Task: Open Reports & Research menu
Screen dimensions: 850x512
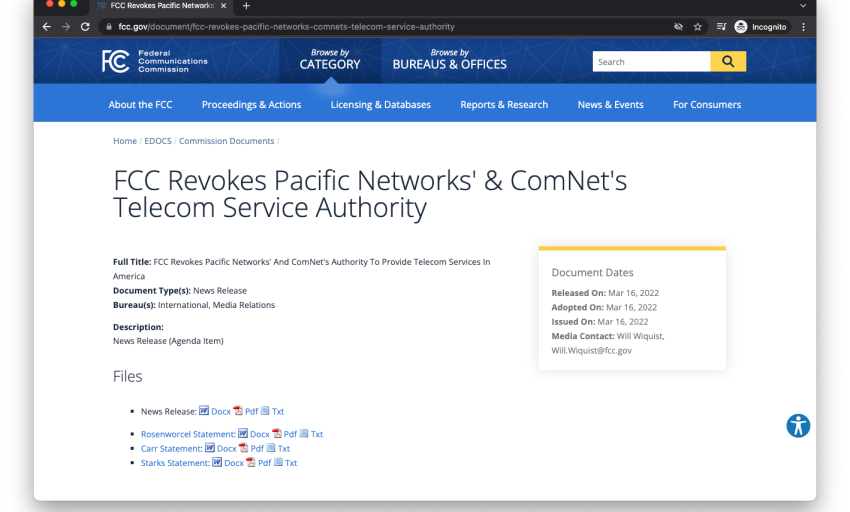Action: coord(504,105)
